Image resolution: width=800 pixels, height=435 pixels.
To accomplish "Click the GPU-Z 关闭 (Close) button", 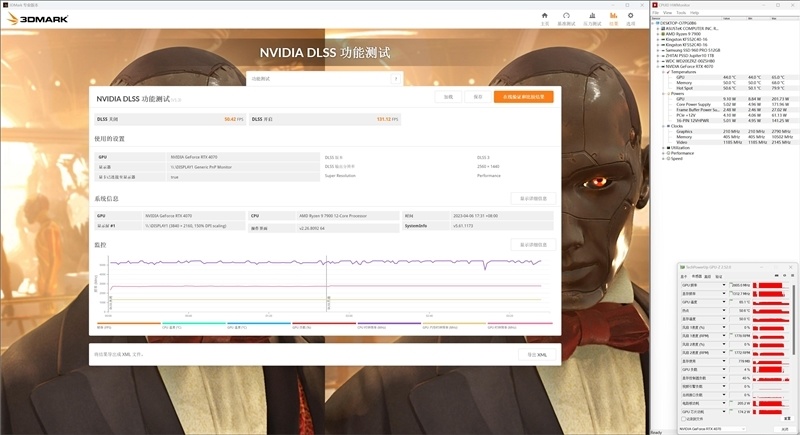I will tap(785, 429).
